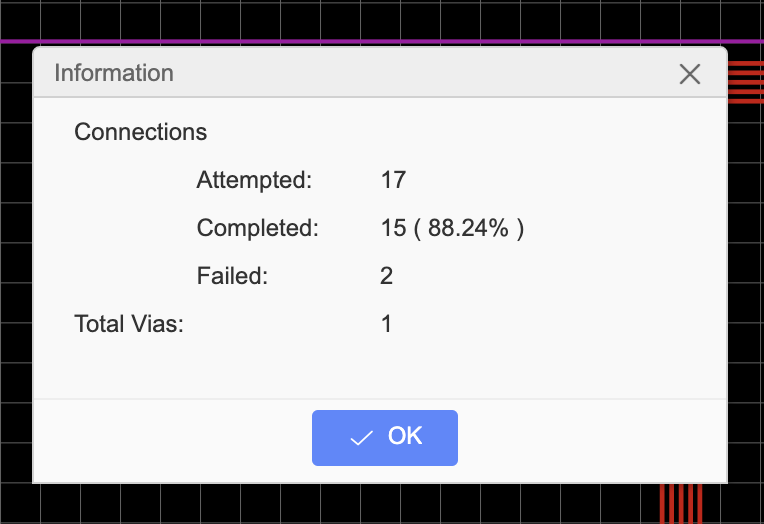Click the Attempted label
Image resolution: width=764 pixels, height=524 pixels.
254,180
